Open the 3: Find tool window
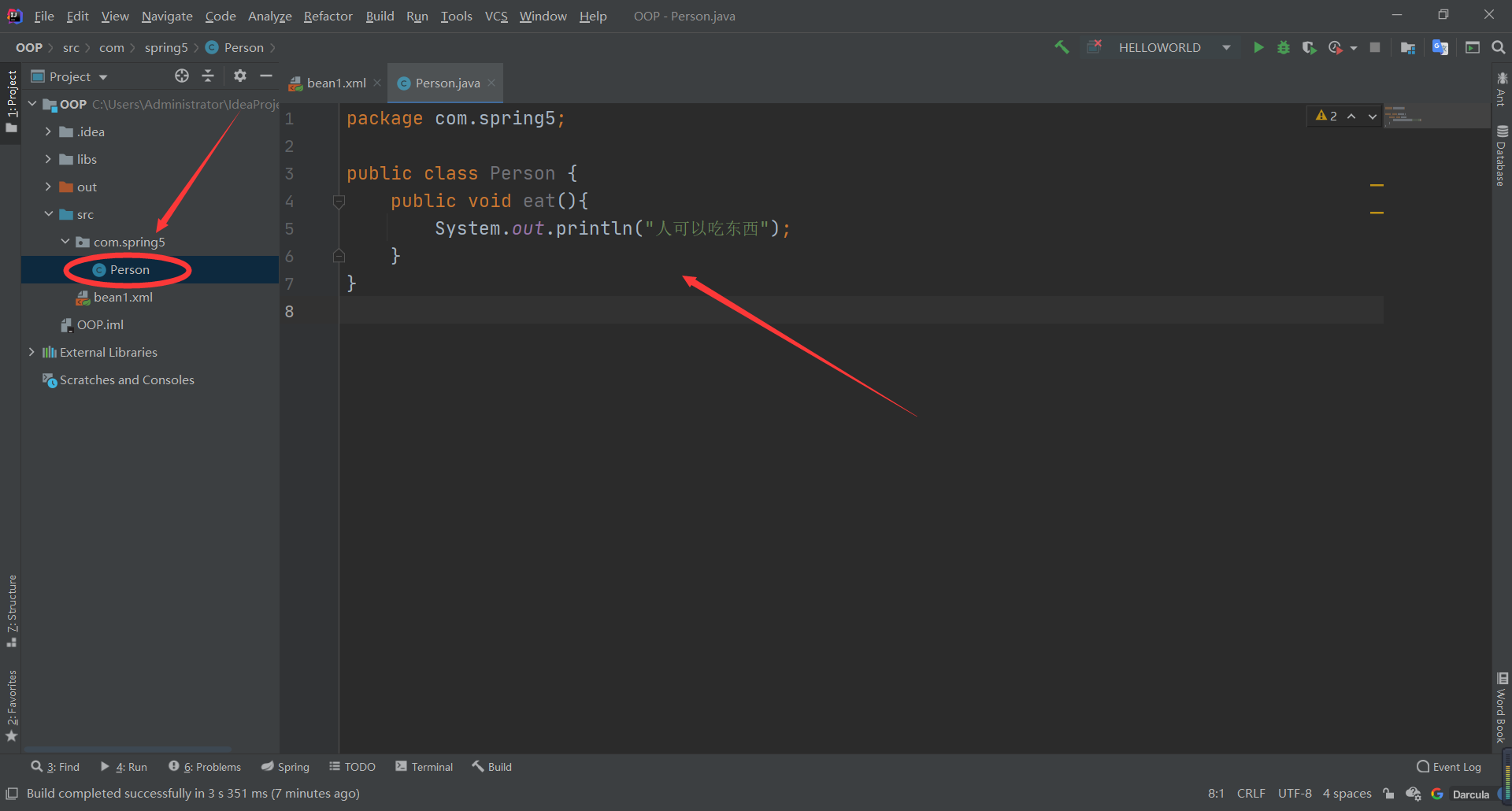This screenshot has width=1512, height=811. coord(55,767)
